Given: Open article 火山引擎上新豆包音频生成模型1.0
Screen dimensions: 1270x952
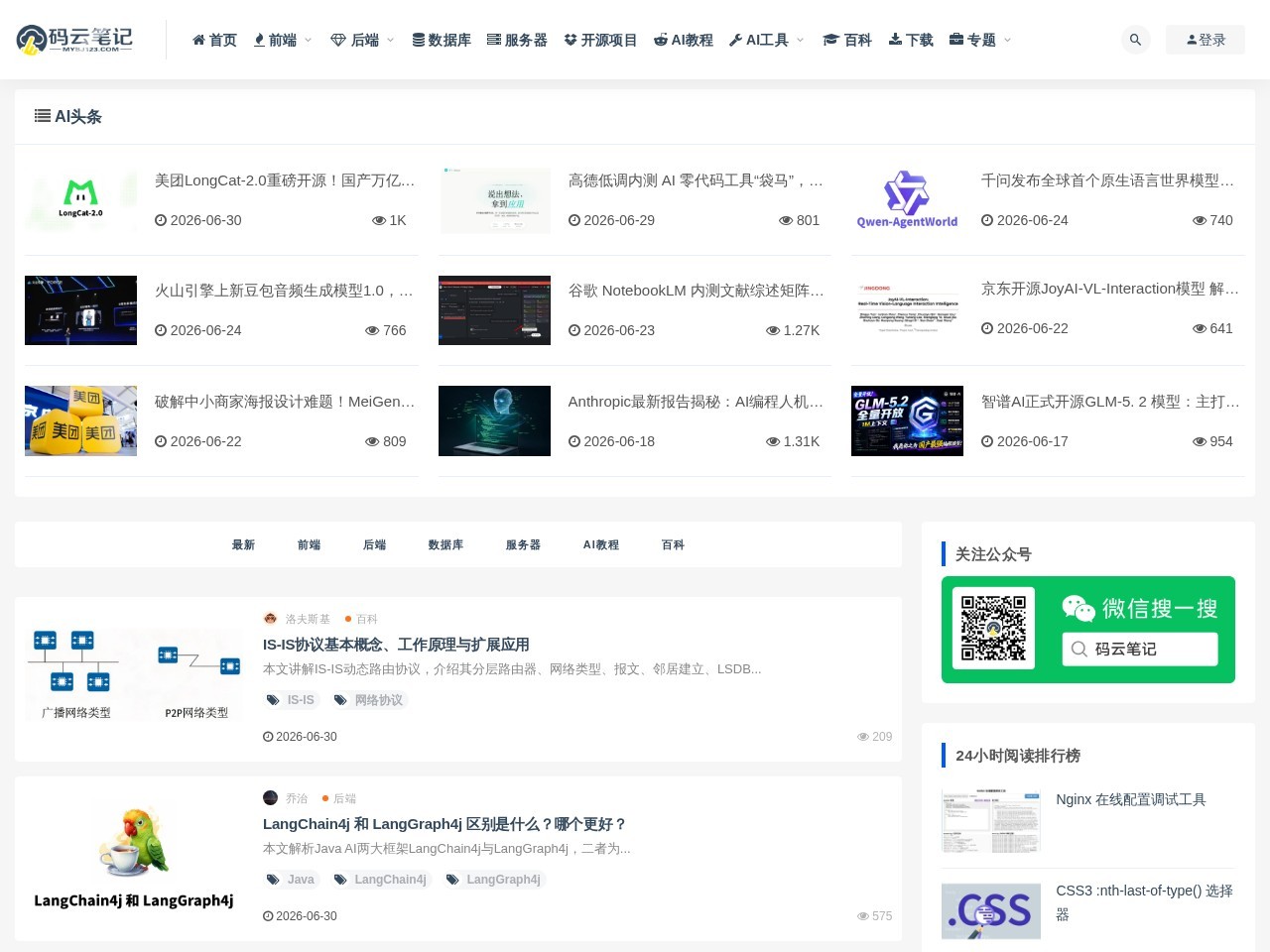Looking at the screenshot, I should pyautogui.click(x=284, y=291).
